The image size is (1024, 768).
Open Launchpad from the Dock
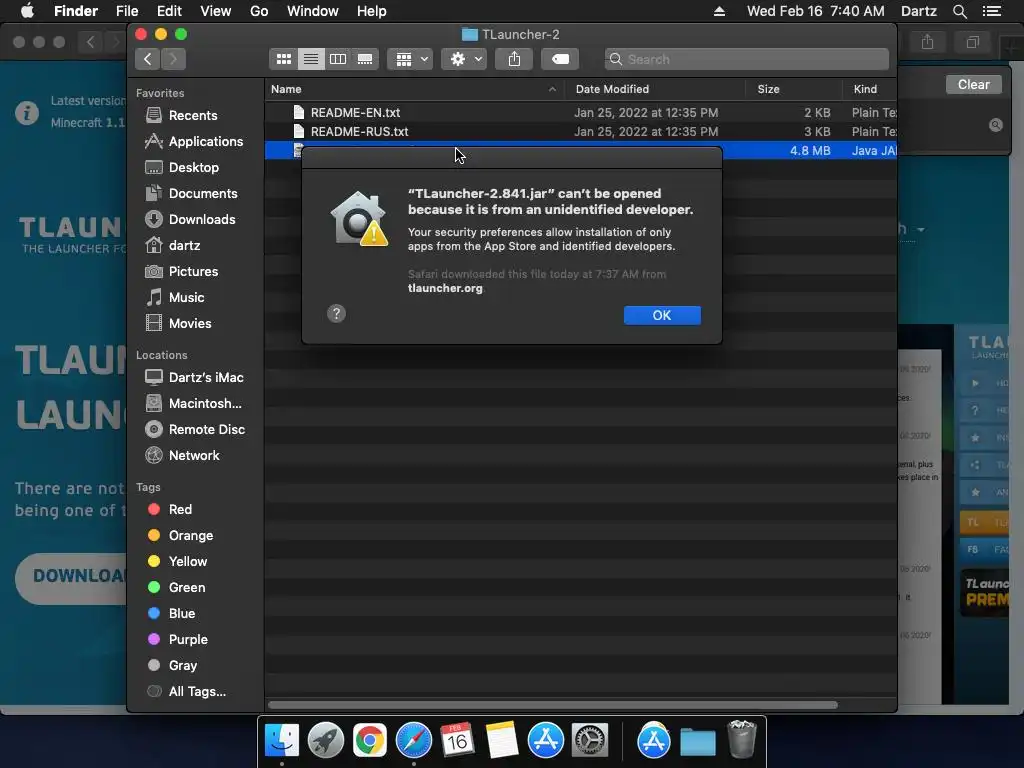point(325,741)
